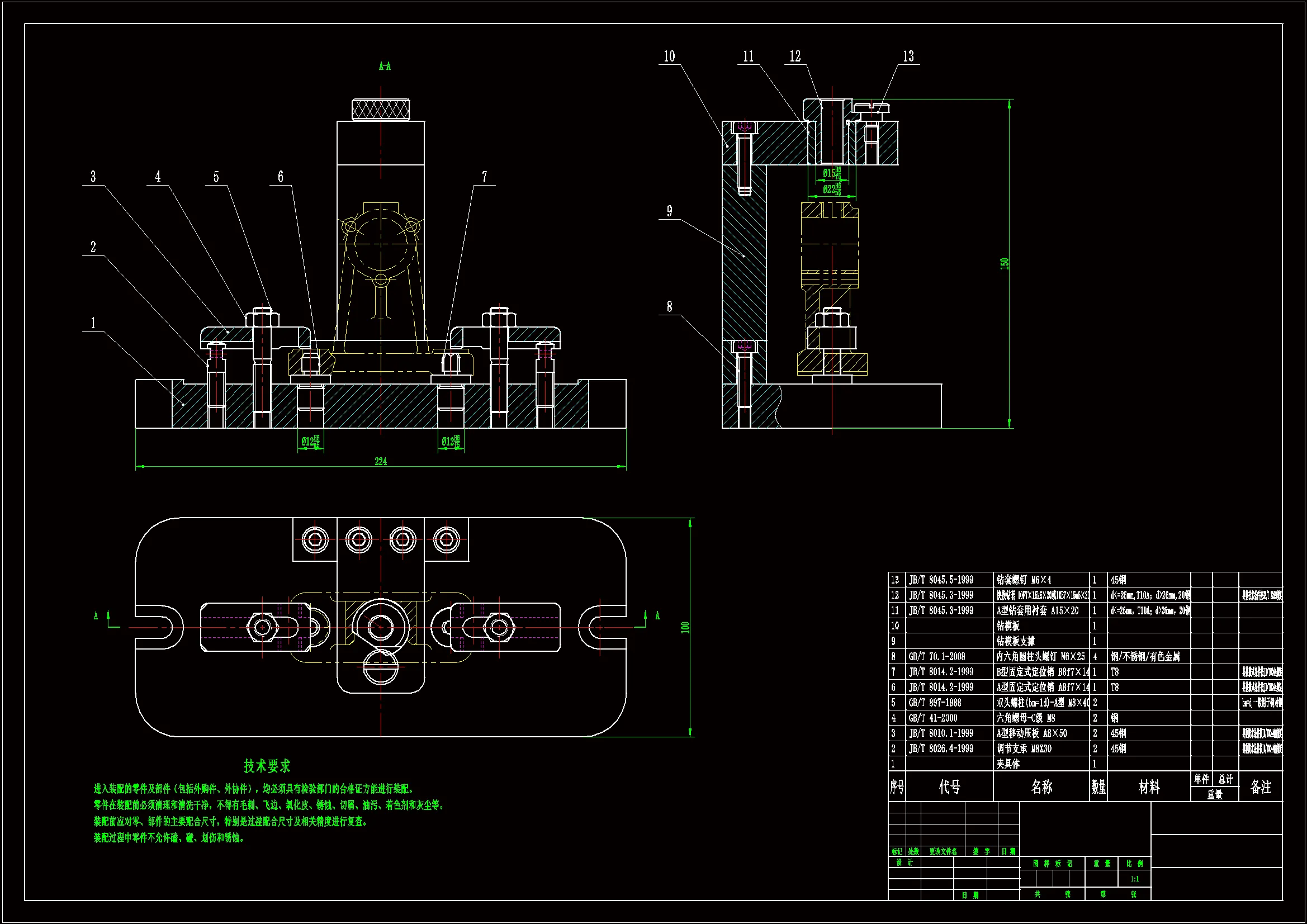This screenshot has height=924, width=1307.
Task: Click the 150 height dimension text
Action: click(x=1003, y=264)
